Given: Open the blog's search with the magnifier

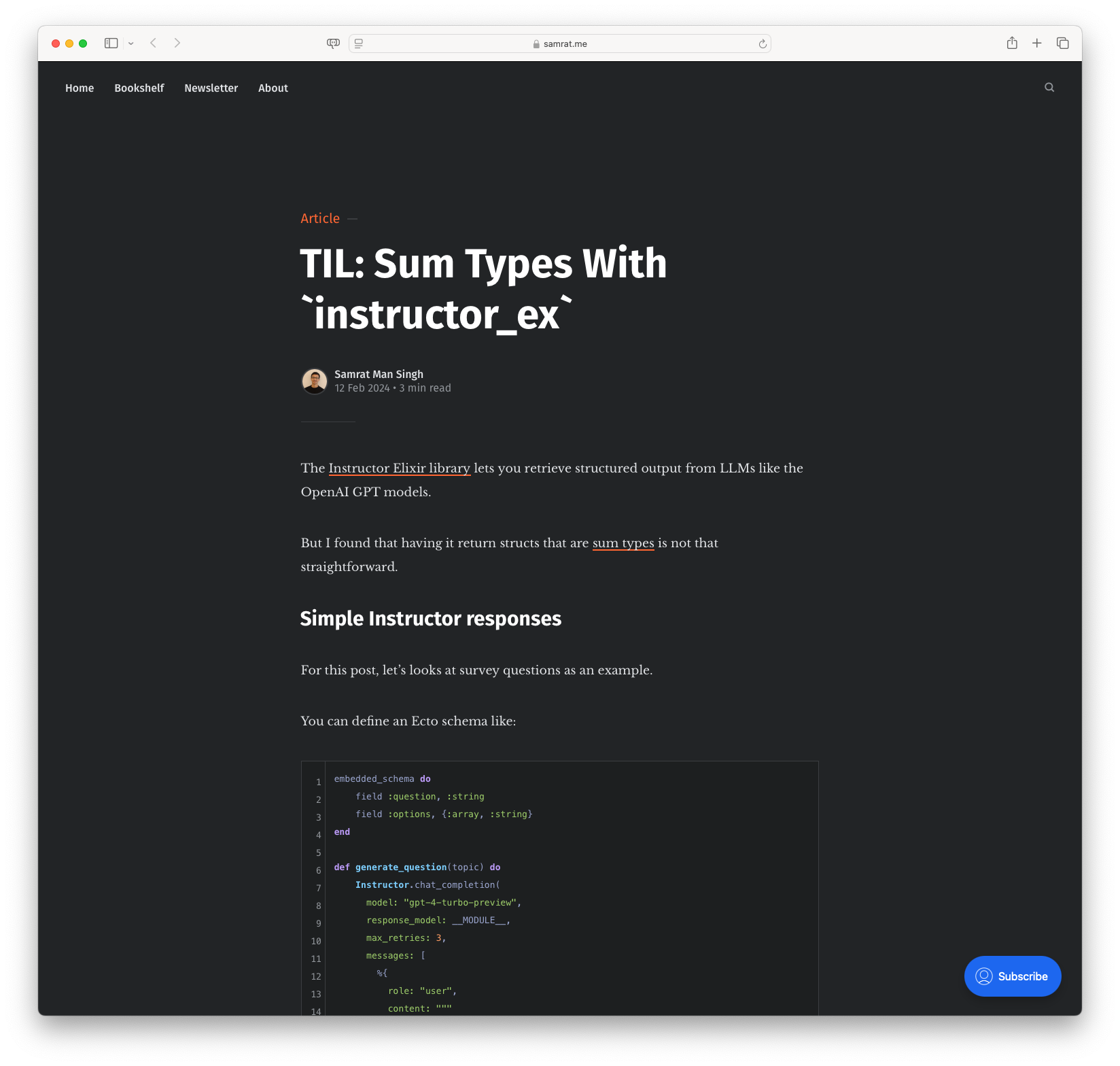Looking at the screenshot, I should [x=1049, y=87].
